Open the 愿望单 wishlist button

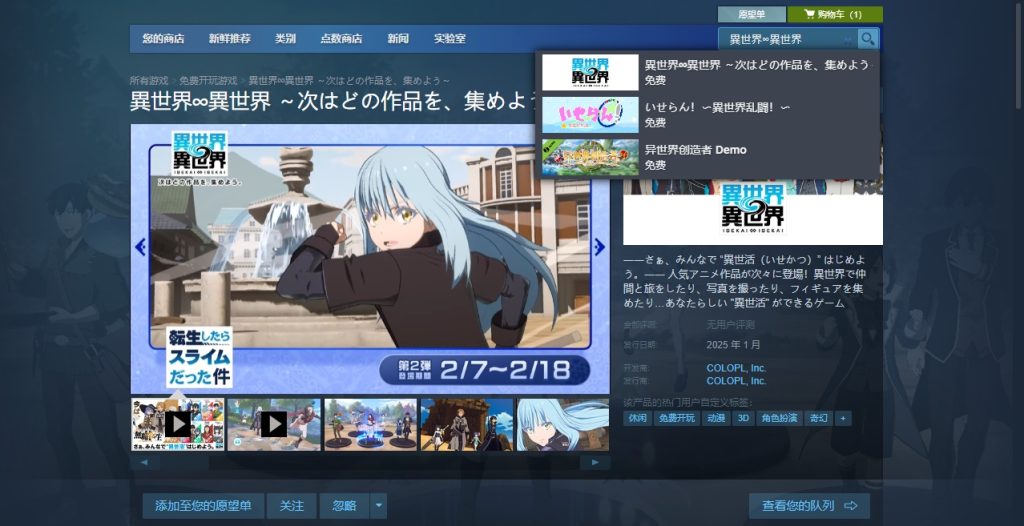752,14
